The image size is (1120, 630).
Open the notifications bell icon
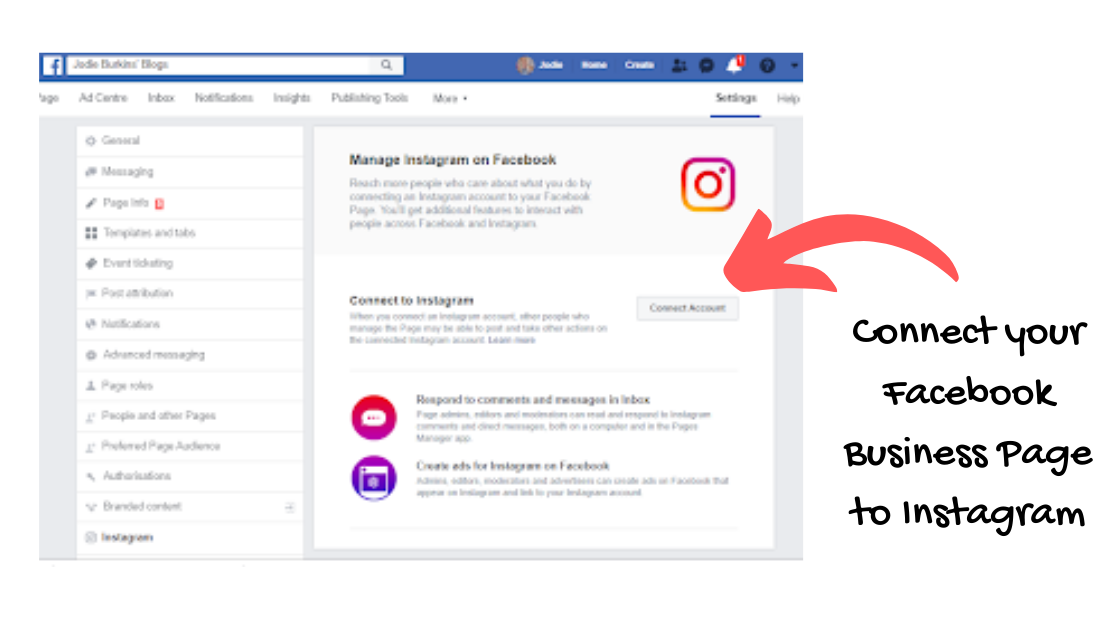click(x=734, y=65)
